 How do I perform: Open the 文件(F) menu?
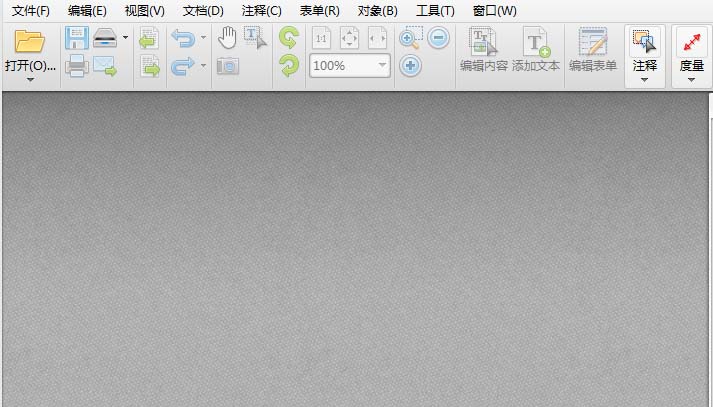tap(30, 11)
